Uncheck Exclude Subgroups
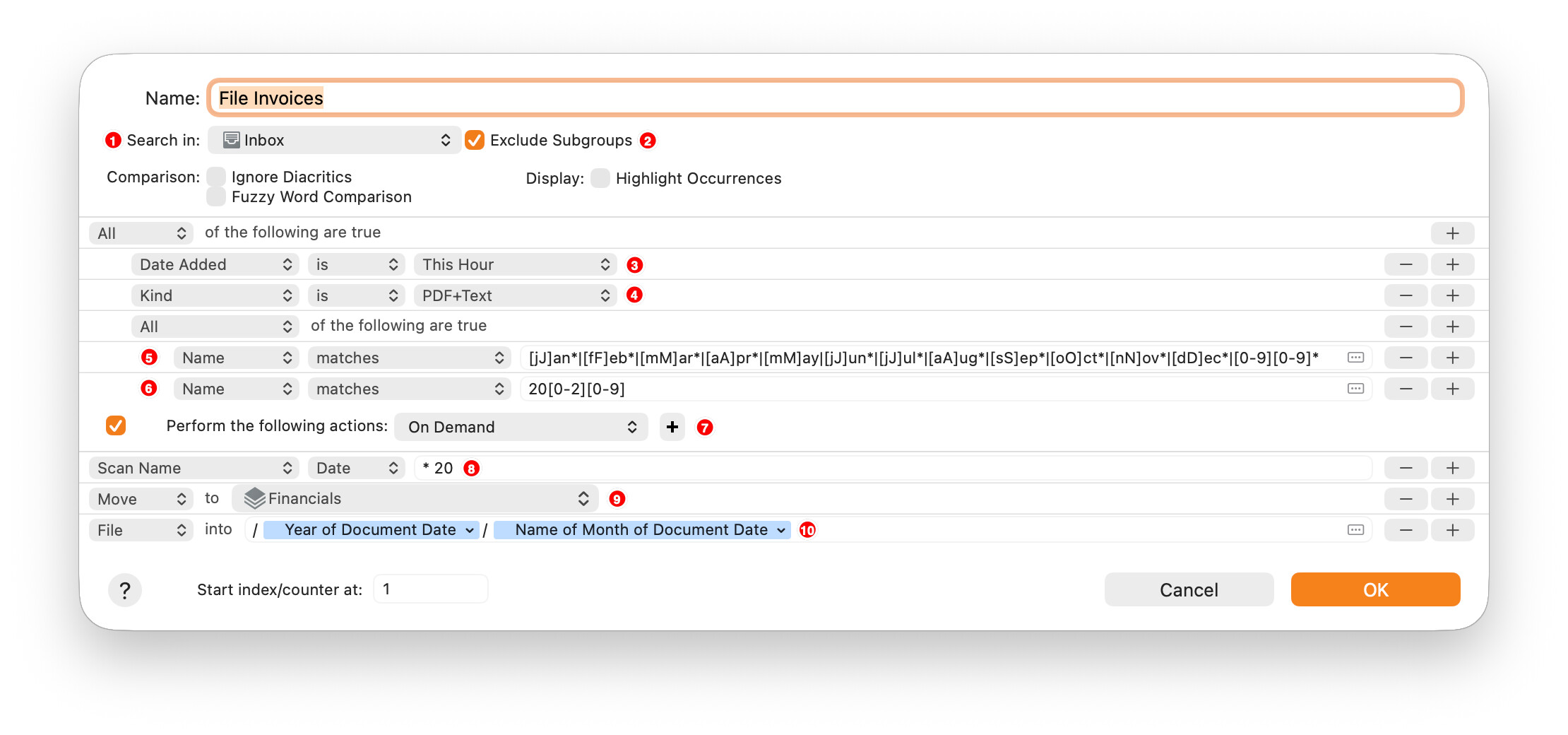1568x735 pixels. click(475, 141)
